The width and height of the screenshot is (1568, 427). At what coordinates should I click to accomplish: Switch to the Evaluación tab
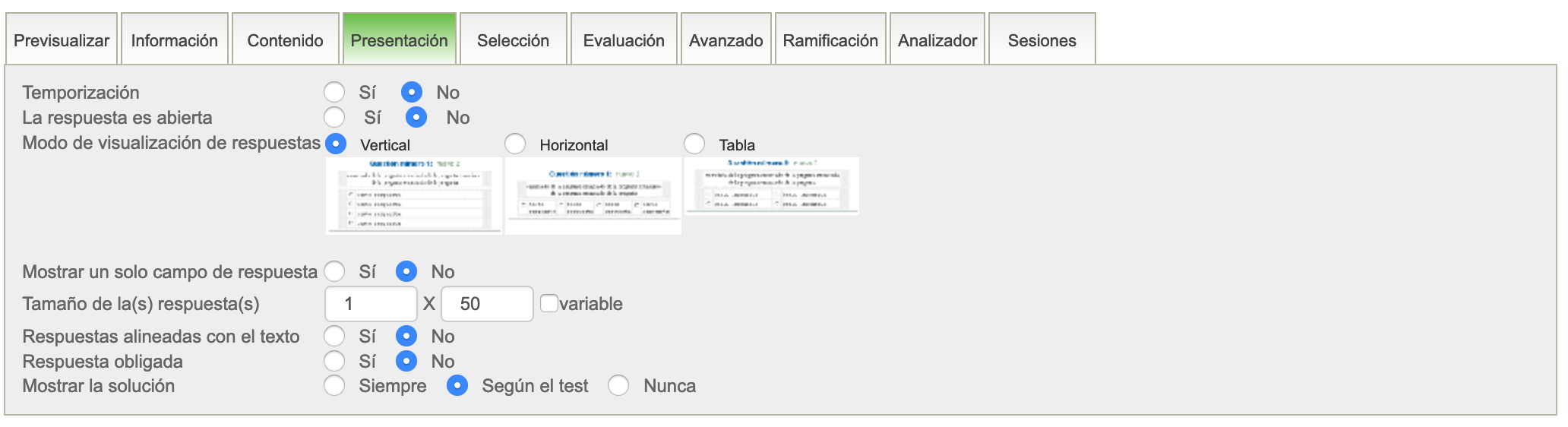click(624, 40)
